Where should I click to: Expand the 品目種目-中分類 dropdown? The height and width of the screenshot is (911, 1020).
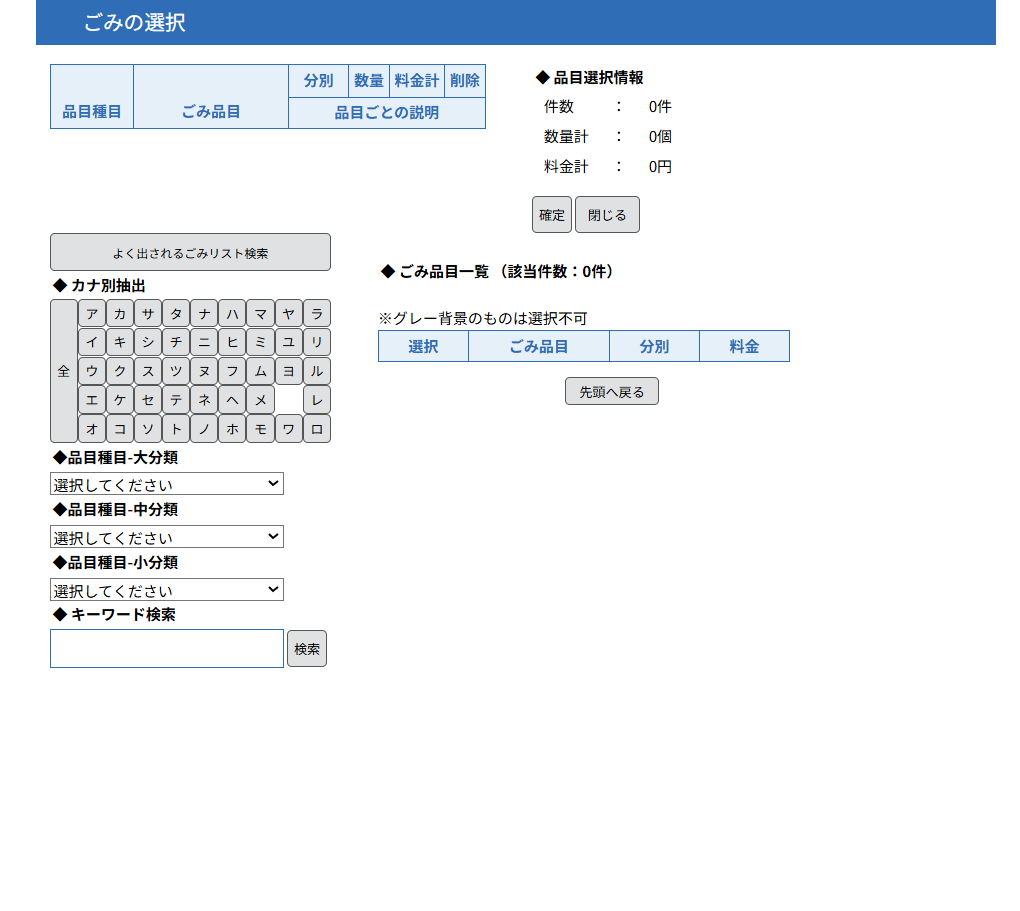click(x=167, y=537)
